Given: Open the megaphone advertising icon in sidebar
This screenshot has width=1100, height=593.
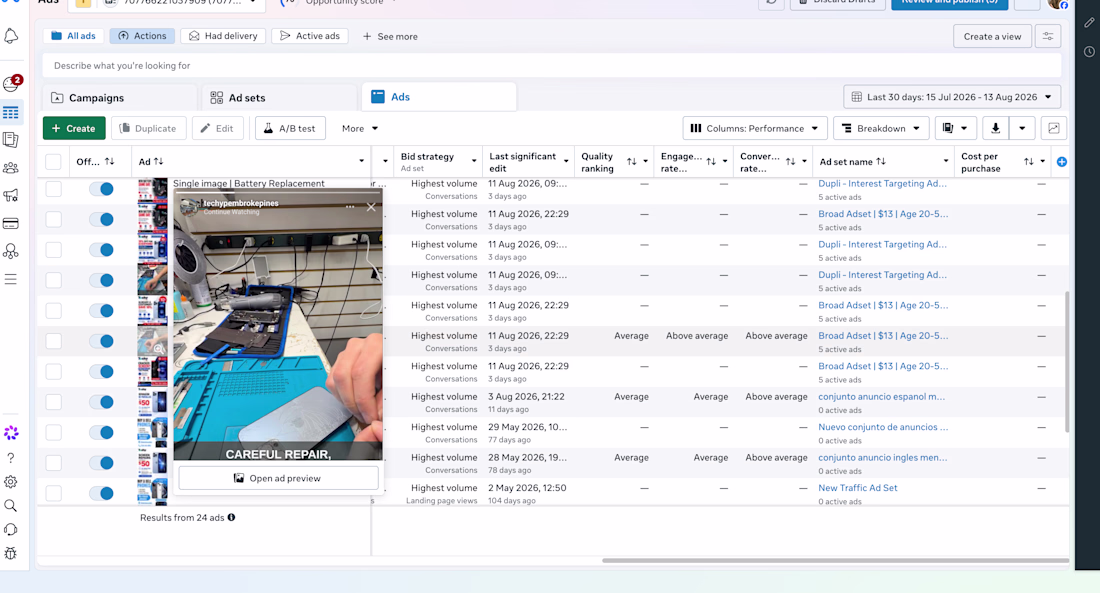Looking at the screenshot, I should coord(11,195).
